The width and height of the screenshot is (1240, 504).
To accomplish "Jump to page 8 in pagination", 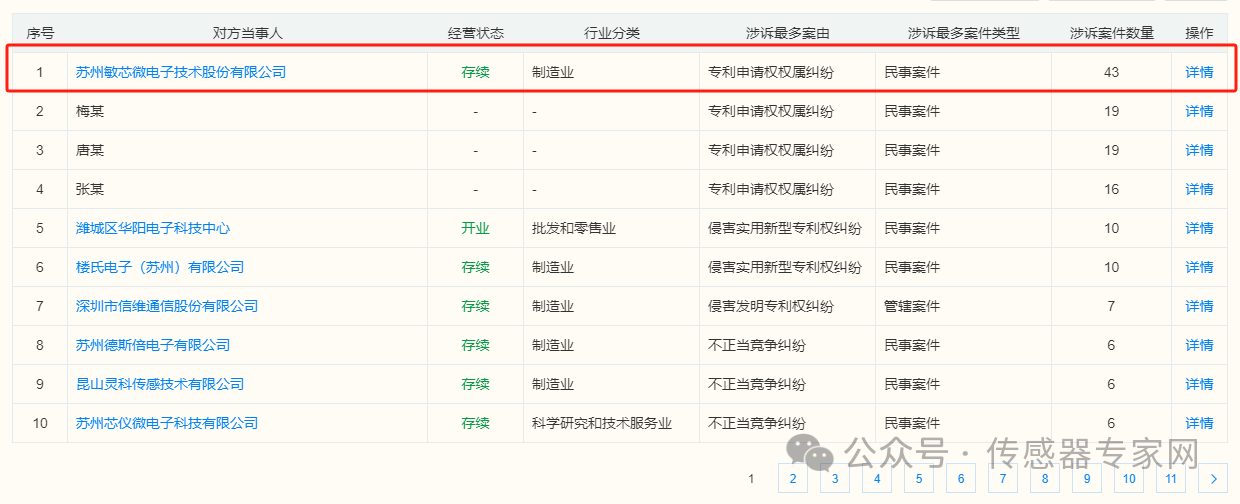I will [1044, 479].
